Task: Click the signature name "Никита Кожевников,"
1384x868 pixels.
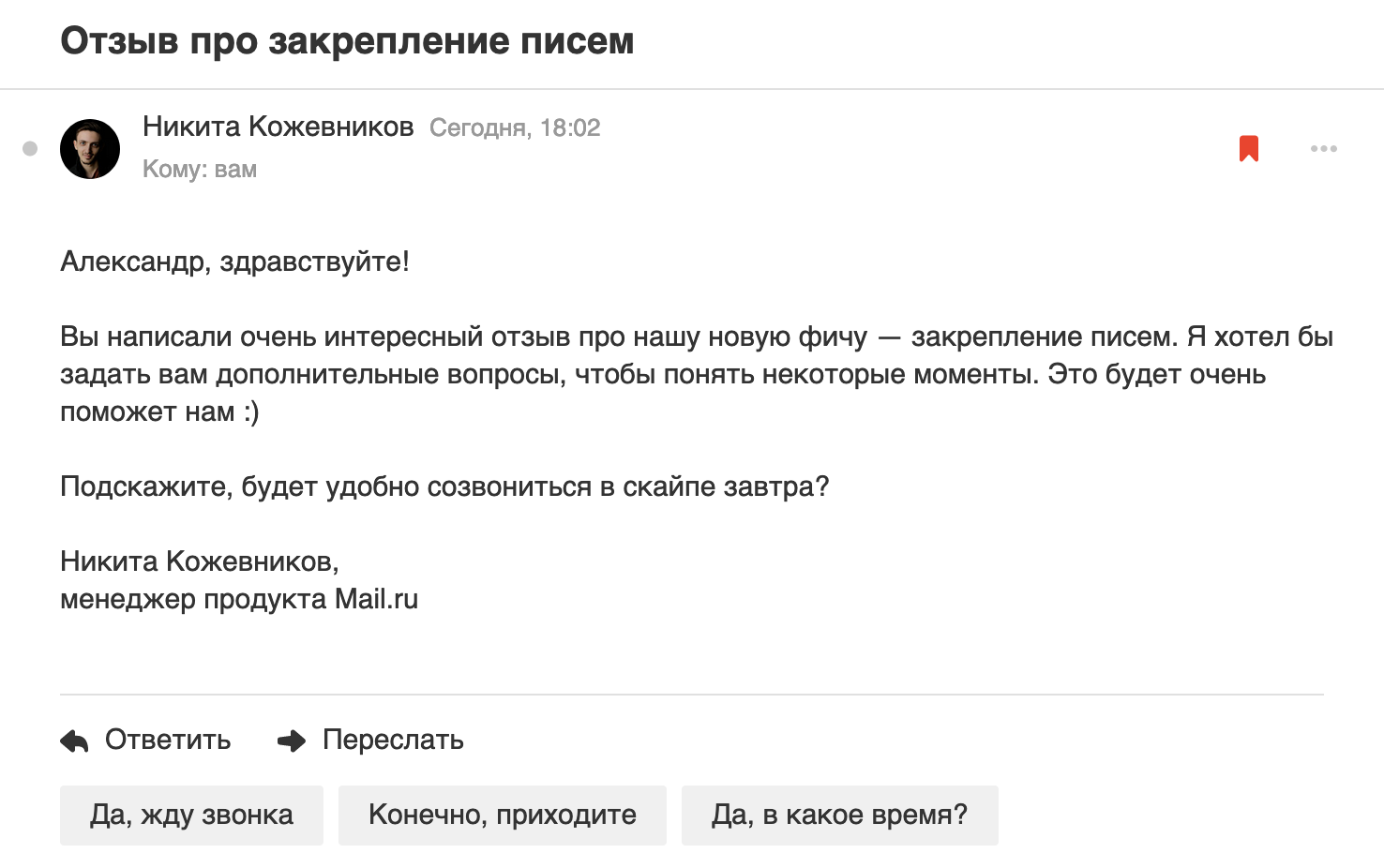Action: click(x=199, y=561)
